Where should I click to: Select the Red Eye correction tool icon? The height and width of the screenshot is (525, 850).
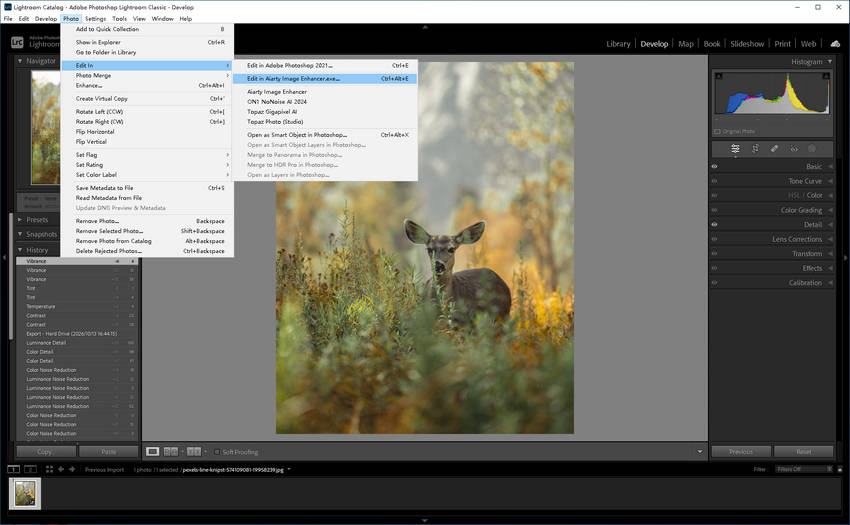(x=794, y=149)
